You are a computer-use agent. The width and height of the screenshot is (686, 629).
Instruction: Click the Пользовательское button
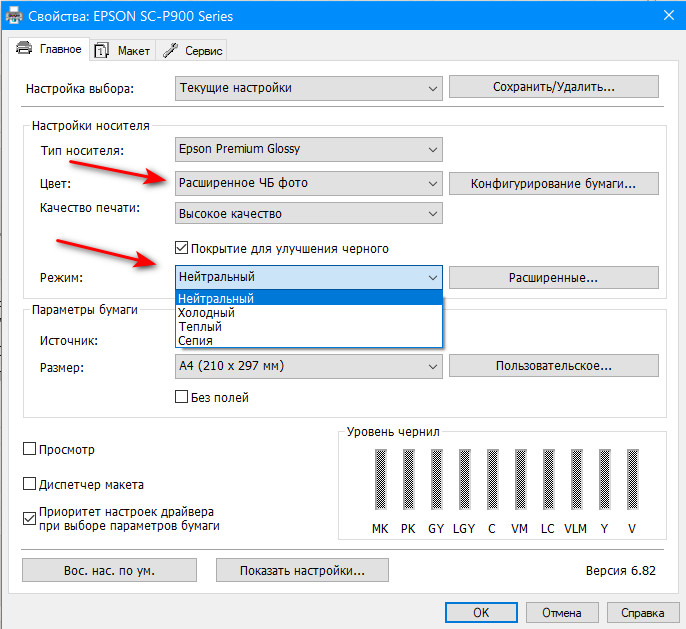[553, 365]
